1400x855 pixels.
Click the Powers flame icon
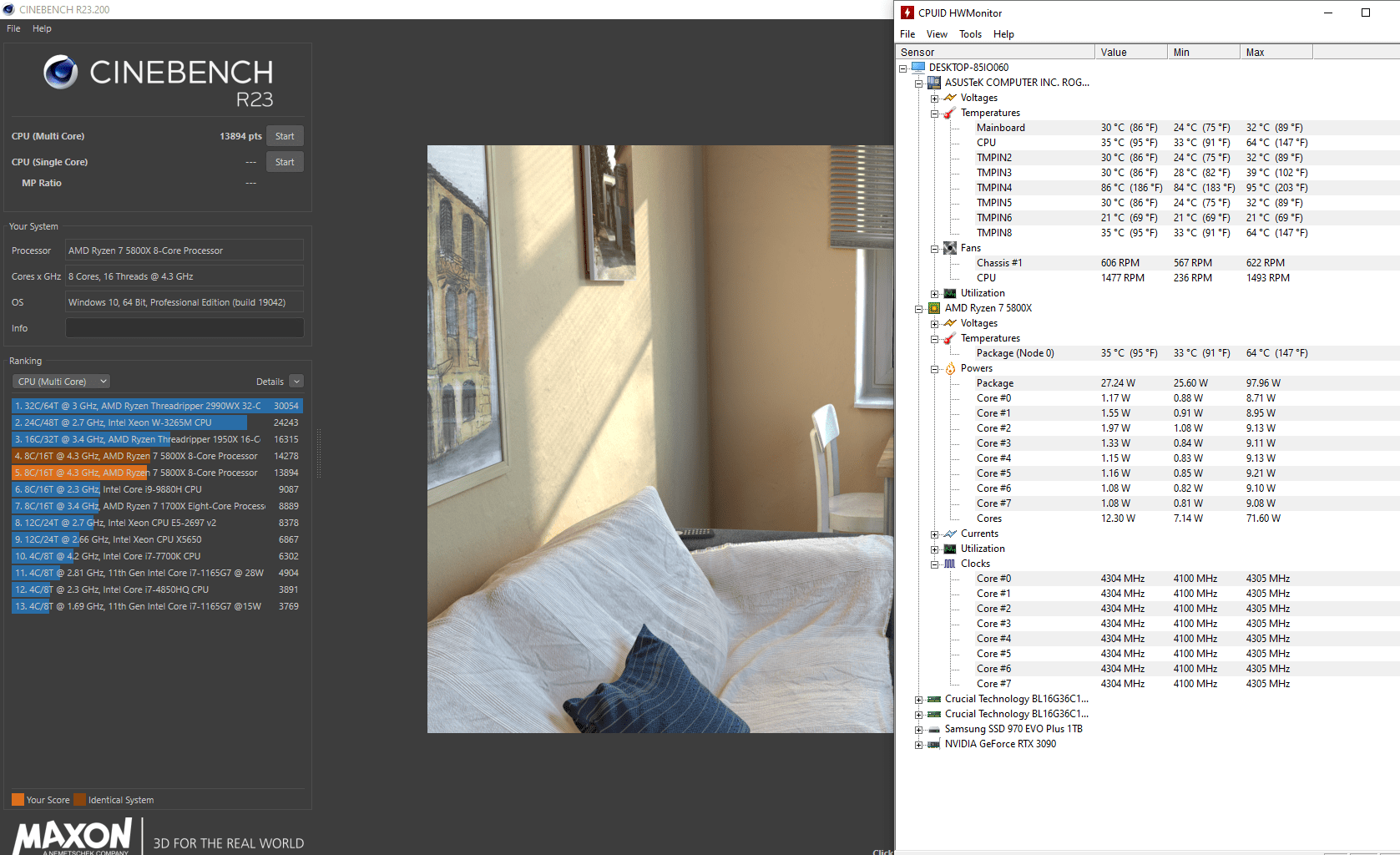[x=950, y=368]
